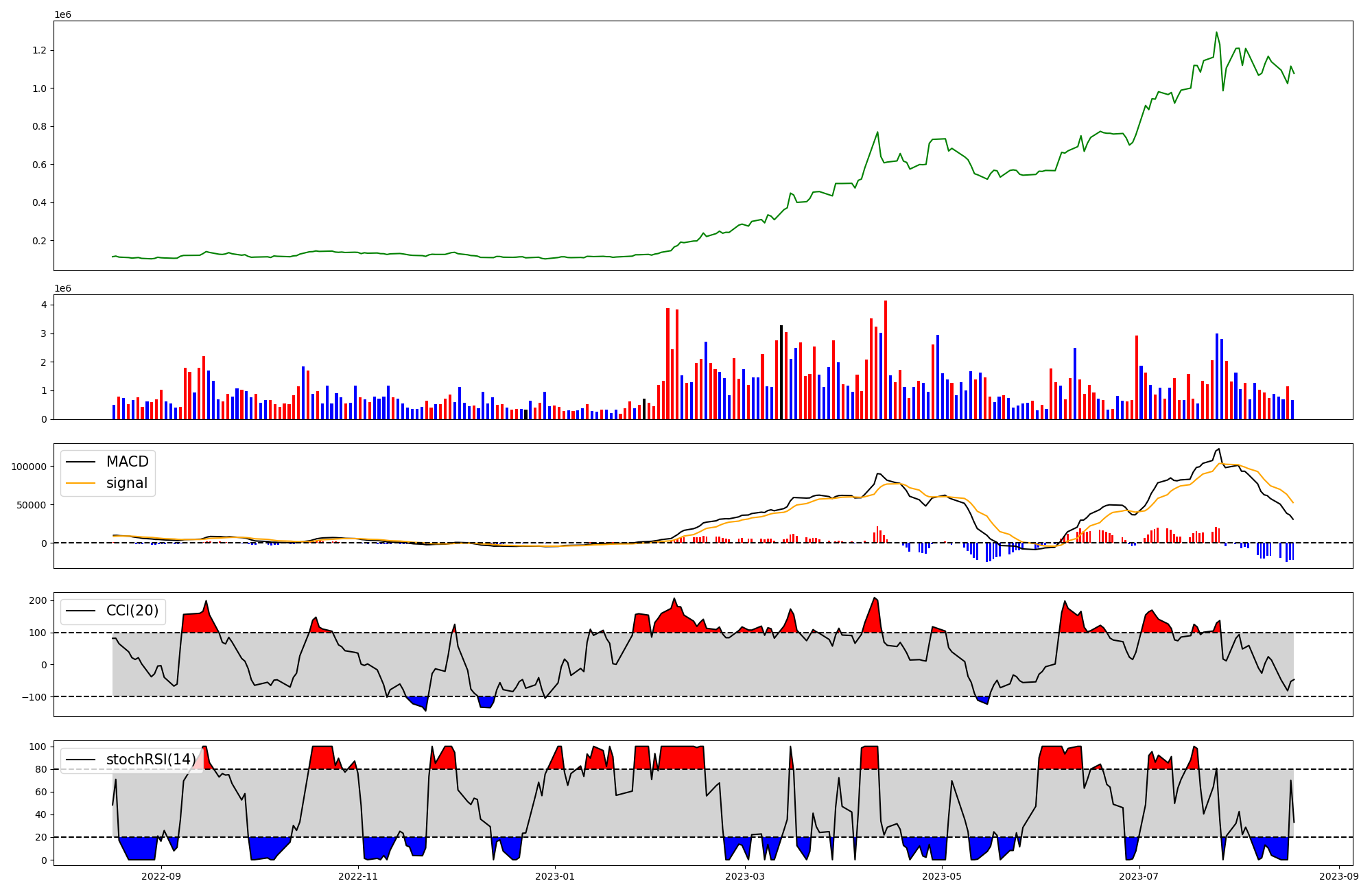Click the 2022-11 date tick label
Screen dimensions: 1372x892
[358, 876]
